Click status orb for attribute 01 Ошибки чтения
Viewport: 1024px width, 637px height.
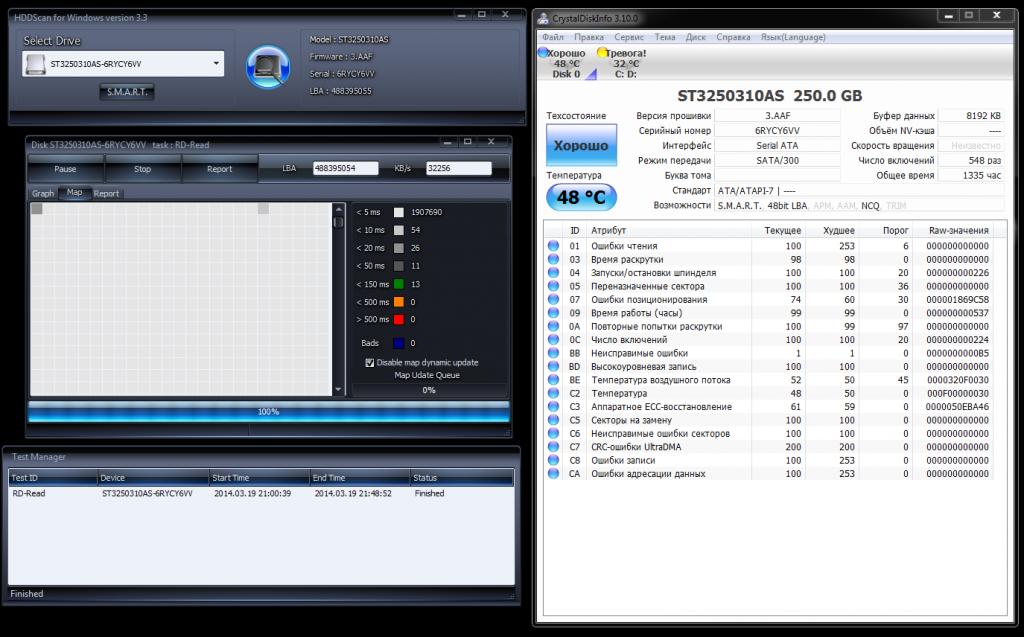point(552,246)
